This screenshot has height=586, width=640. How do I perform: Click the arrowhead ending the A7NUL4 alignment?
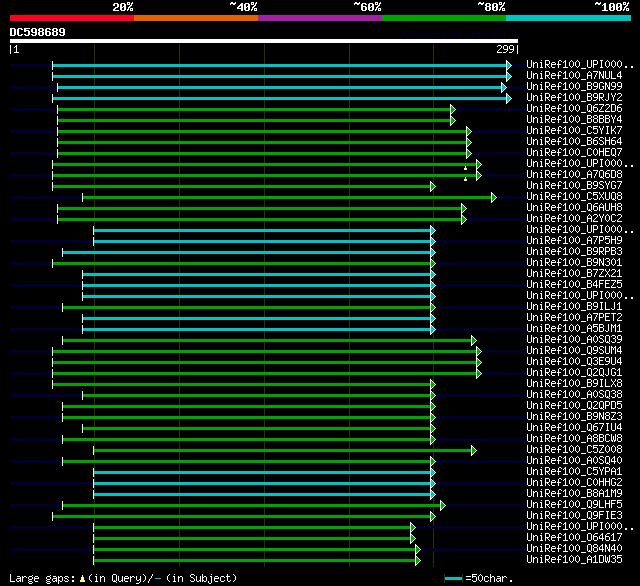509,76
